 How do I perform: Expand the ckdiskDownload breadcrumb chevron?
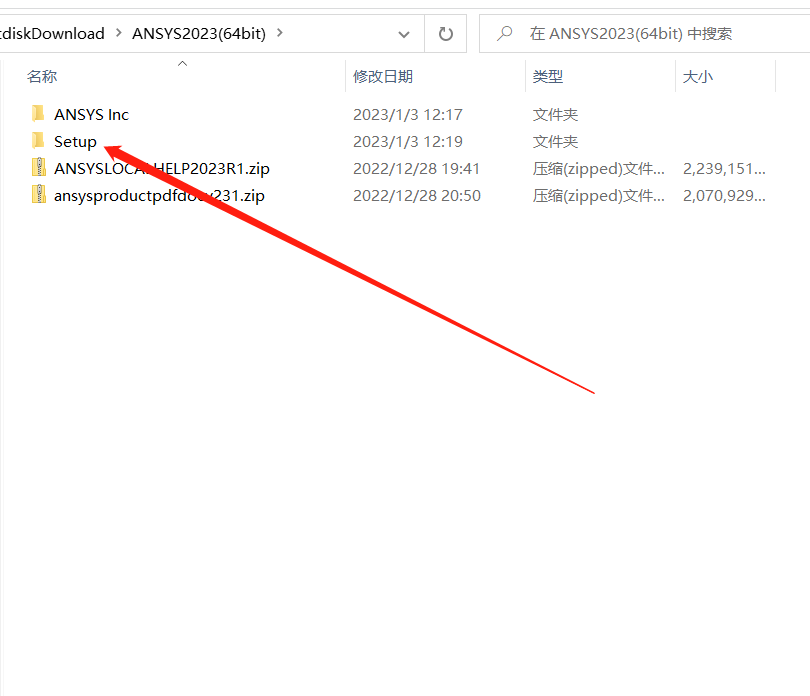pos(116,33)
